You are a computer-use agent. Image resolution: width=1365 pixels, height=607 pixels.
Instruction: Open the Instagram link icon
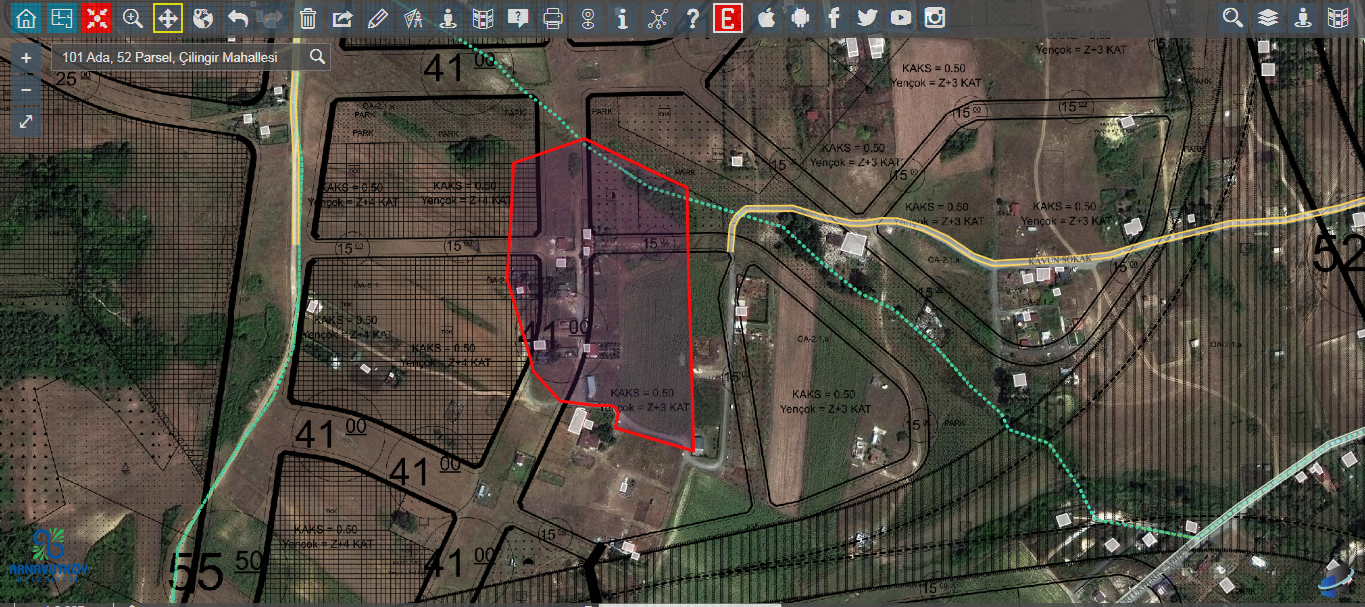click(x=935, y=18)
